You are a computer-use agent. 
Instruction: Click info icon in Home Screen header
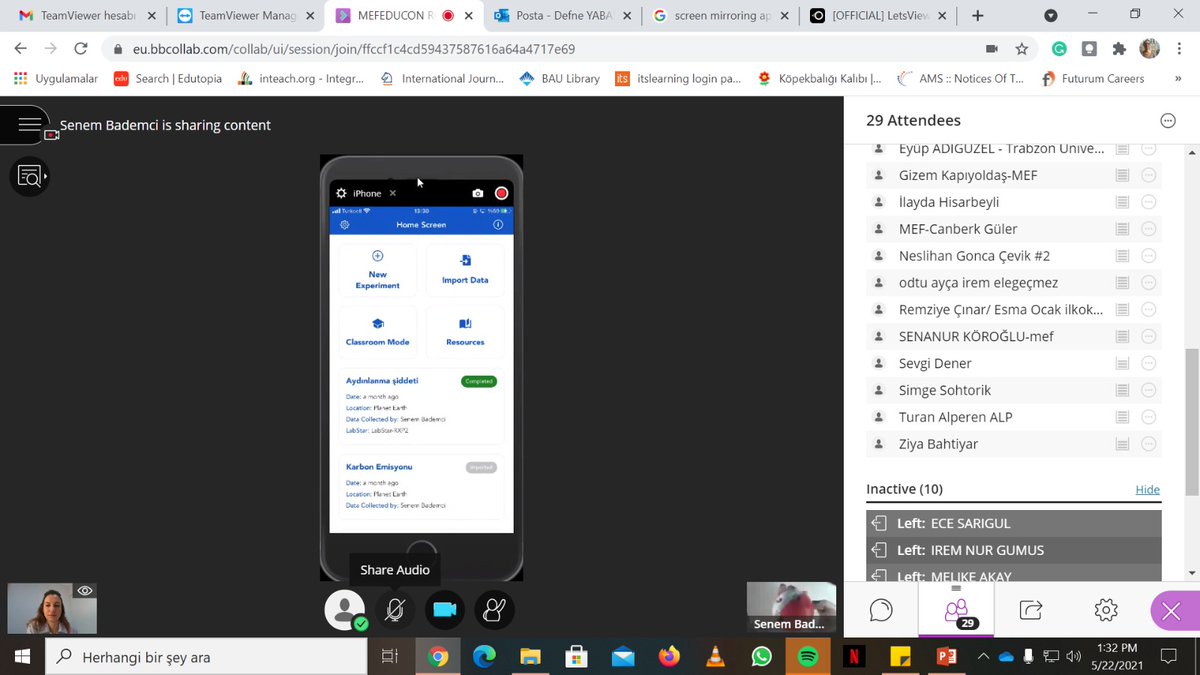(498, 225)
